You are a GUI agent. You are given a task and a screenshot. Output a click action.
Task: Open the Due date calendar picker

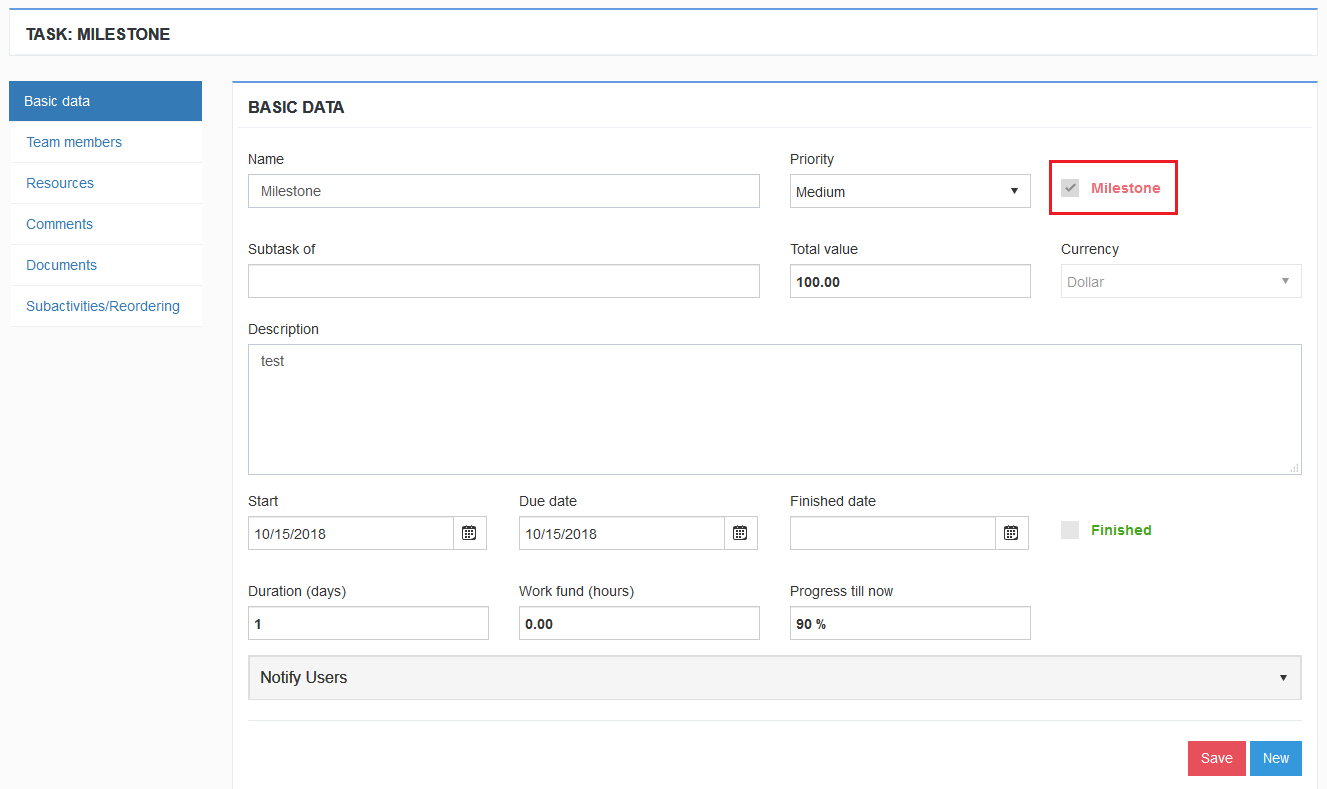[741, 533]
